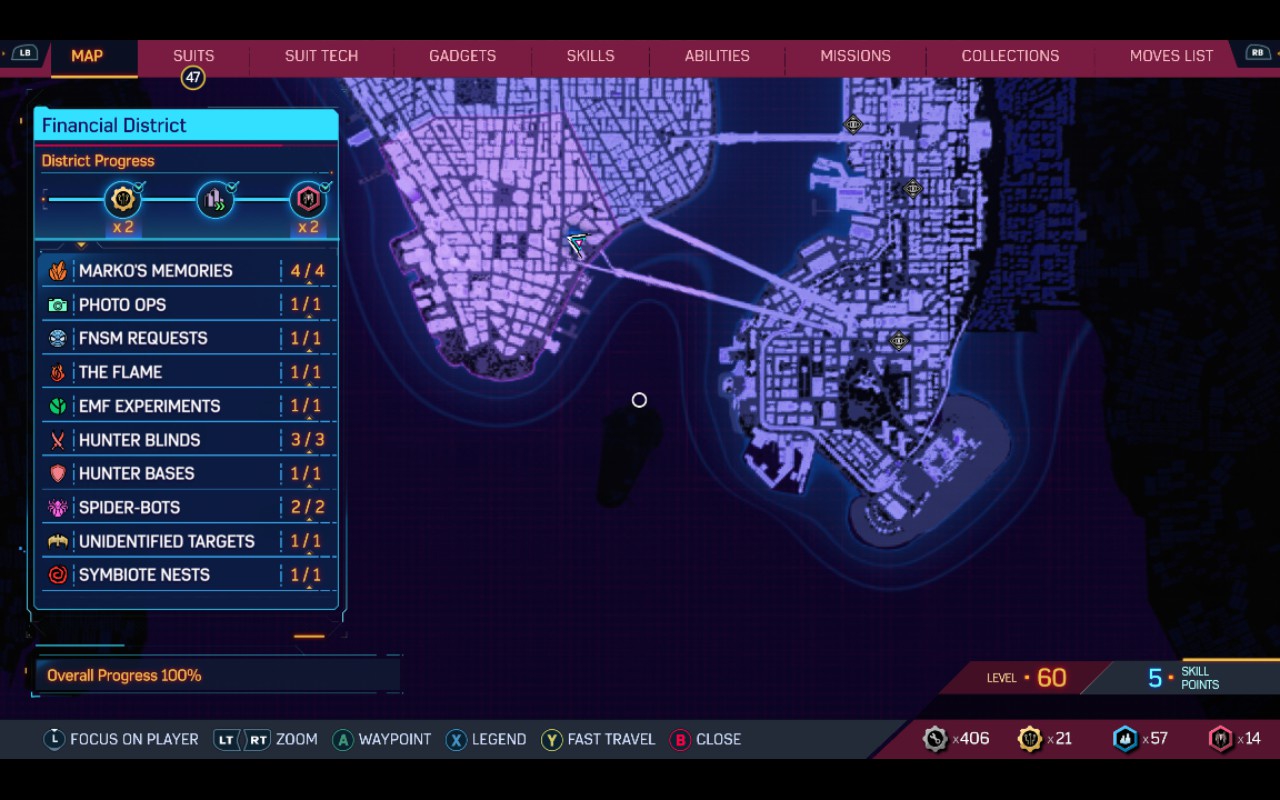Click the Financial District header
The height and width of the screenshot is (800, 1280).
(x=186, y=125)
